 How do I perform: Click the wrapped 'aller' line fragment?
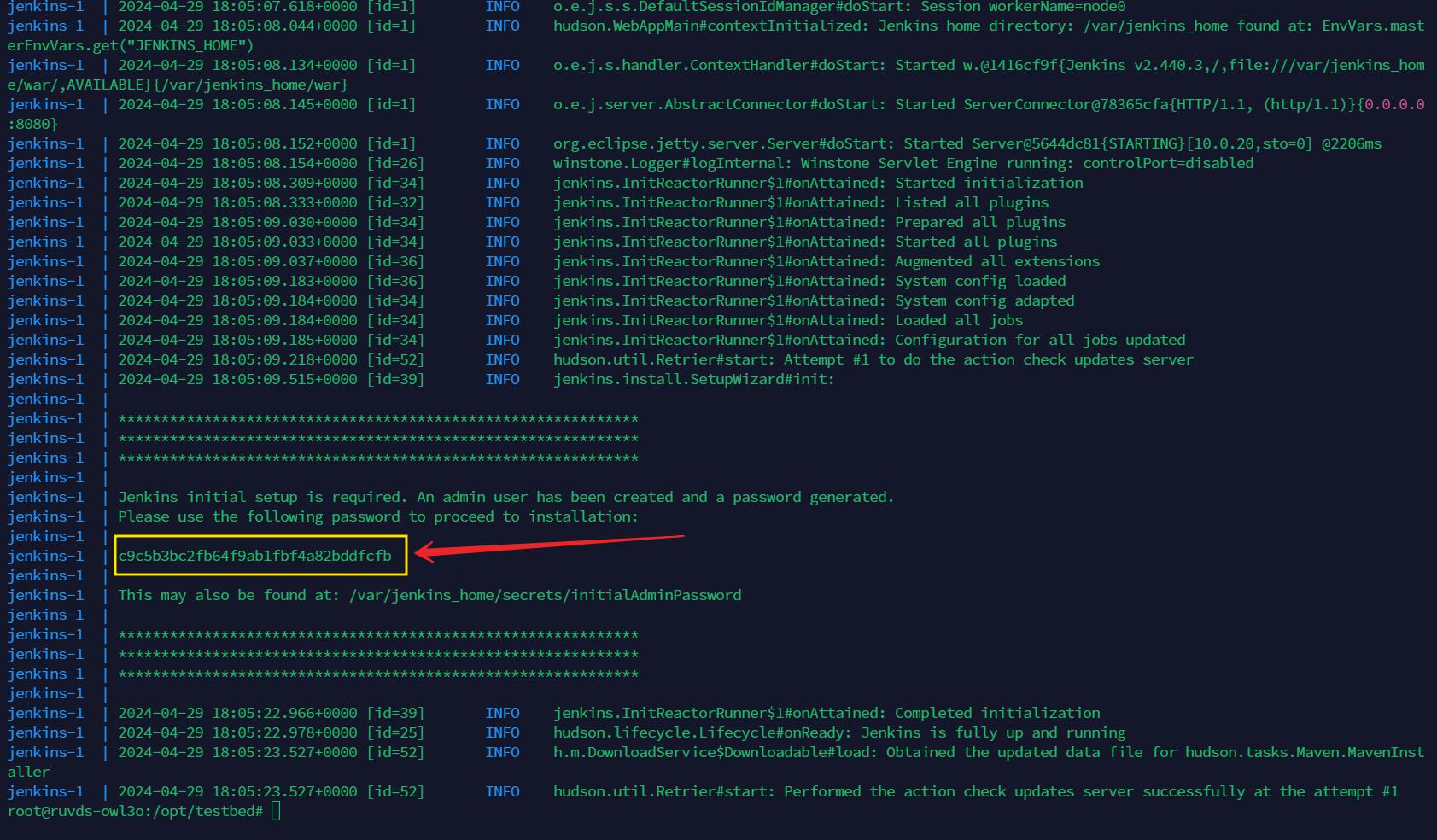(x=28, y=772)
